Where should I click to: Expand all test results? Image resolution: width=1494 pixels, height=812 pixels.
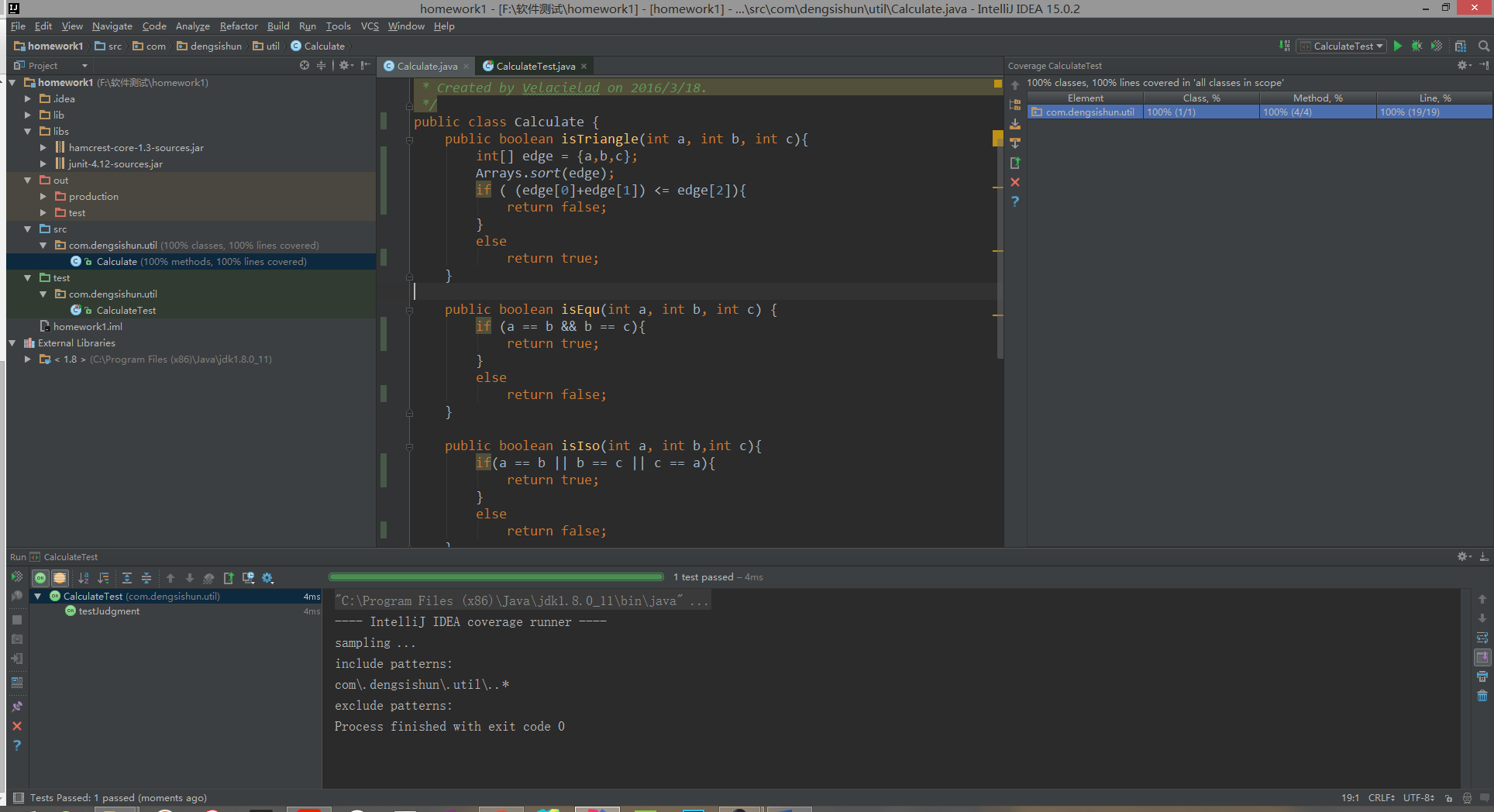[127, 578]
